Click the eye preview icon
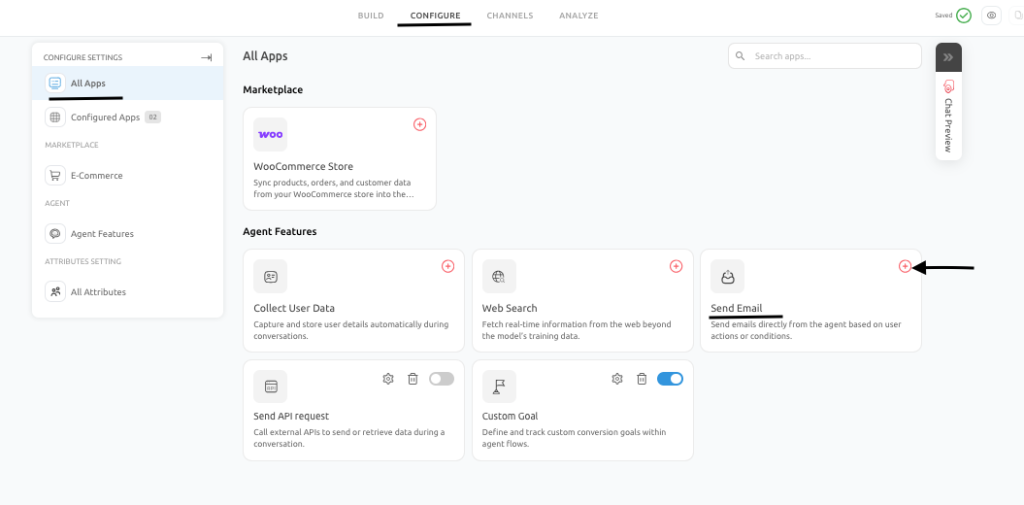Image resolution: width=1024 pixels, height=505 pixels. pos(991,16)
